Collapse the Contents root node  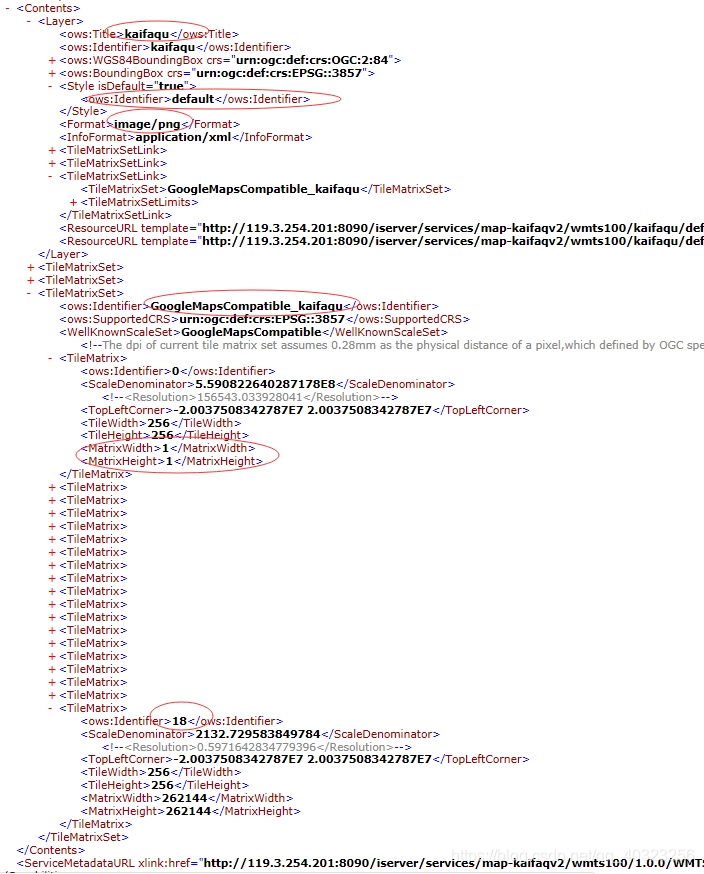tap(7, 8)
